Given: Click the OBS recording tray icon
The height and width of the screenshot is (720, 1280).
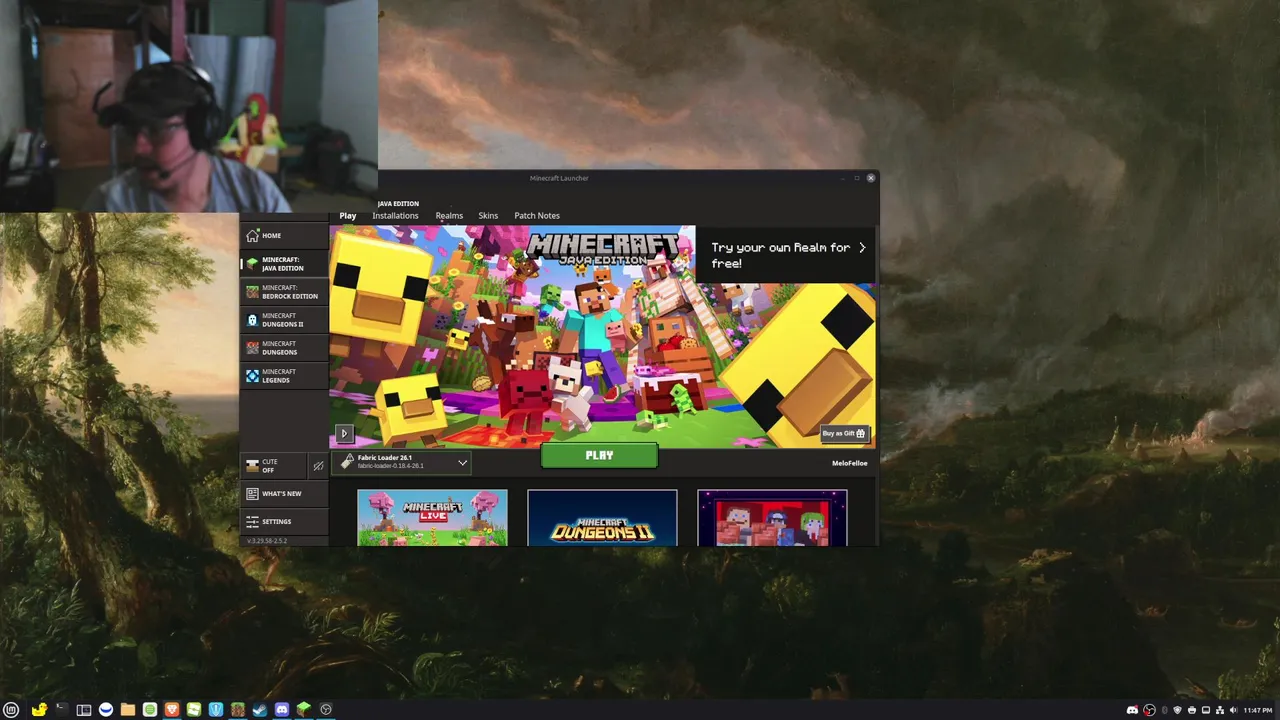Looking at the screenshot, I should pyautogui.click(x=1149, y=710).
